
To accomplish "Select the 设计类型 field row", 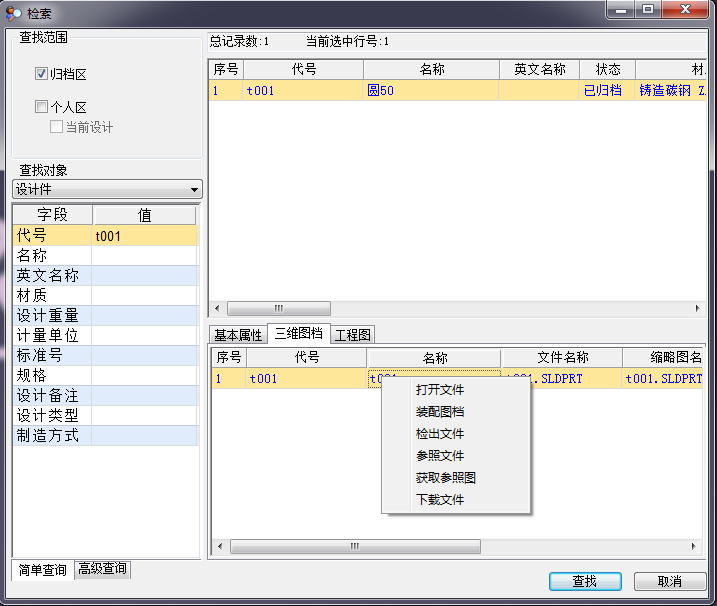I will (x=106, y=415).
